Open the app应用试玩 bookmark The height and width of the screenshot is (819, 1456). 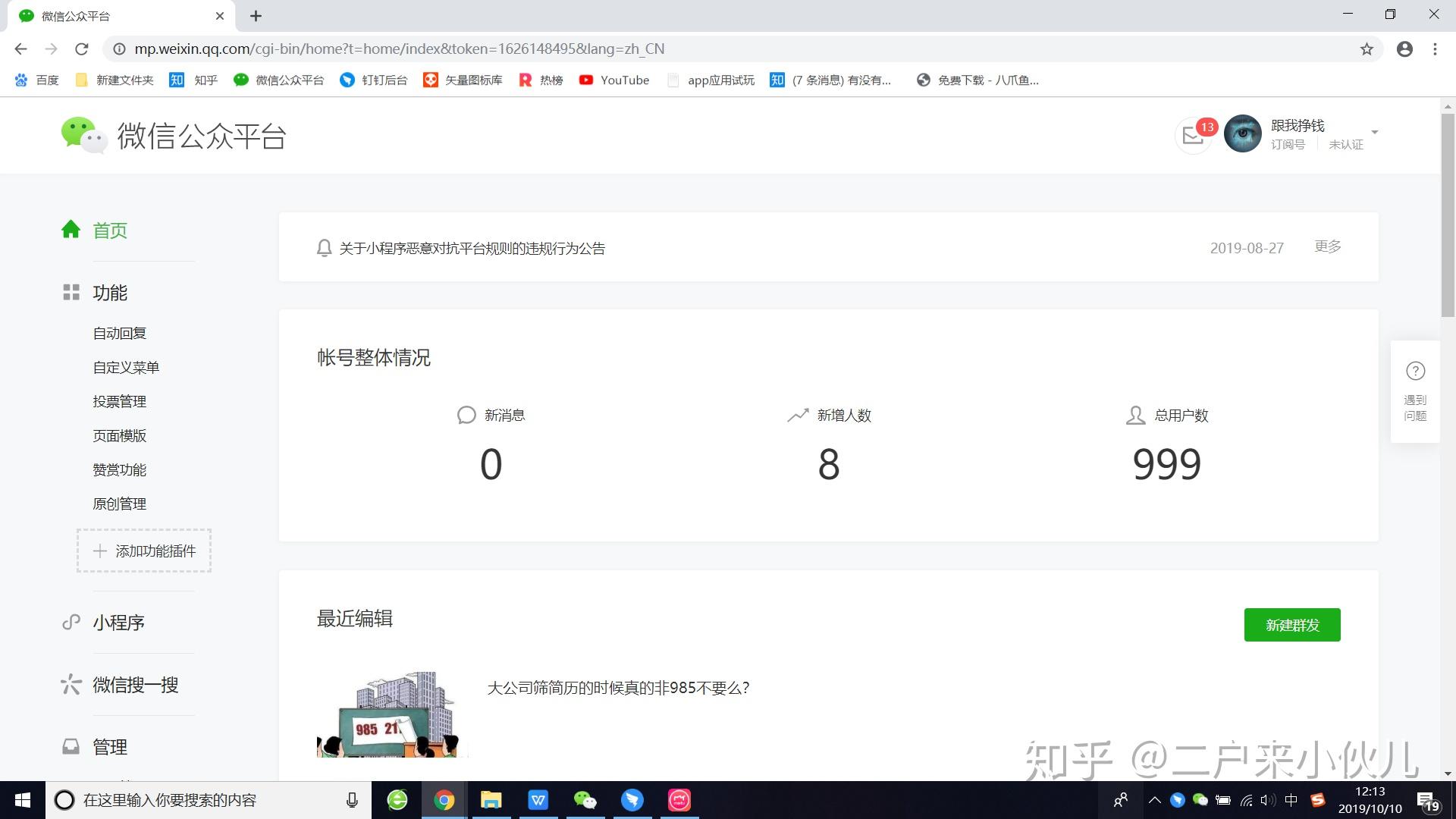pyautogui.click(x=711, y=80)
